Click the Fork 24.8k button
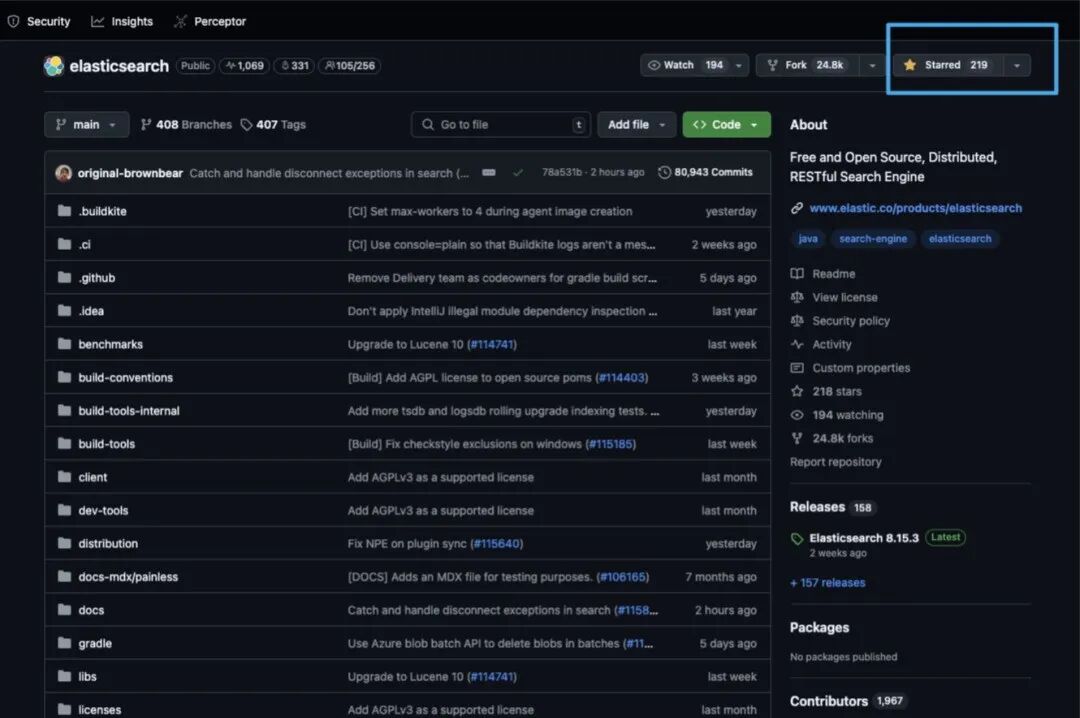Viewport: 1080px width, 718px height. pyautogui.click(x=807, y=65)
